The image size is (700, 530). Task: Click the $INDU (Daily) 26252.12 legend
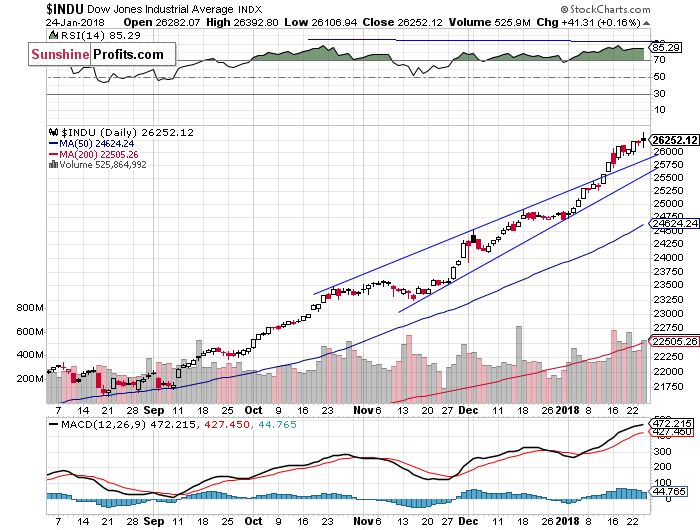tap(127, 133)
